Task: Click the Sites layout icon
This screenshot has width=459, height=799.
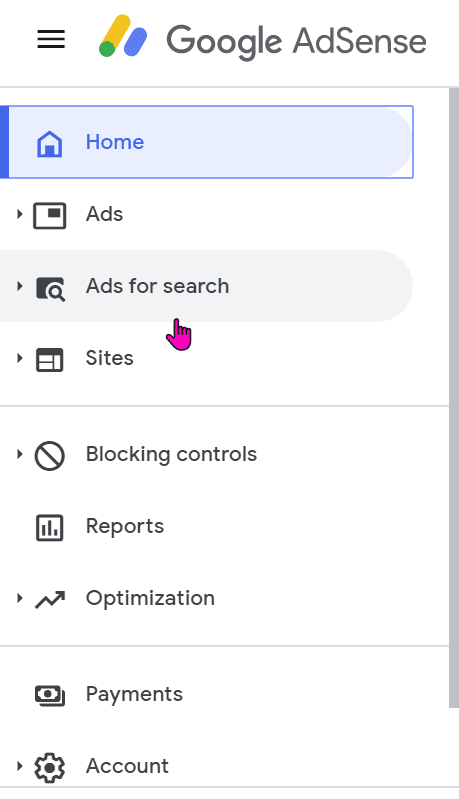Action: pyautogui.click(x=49, y=359)
